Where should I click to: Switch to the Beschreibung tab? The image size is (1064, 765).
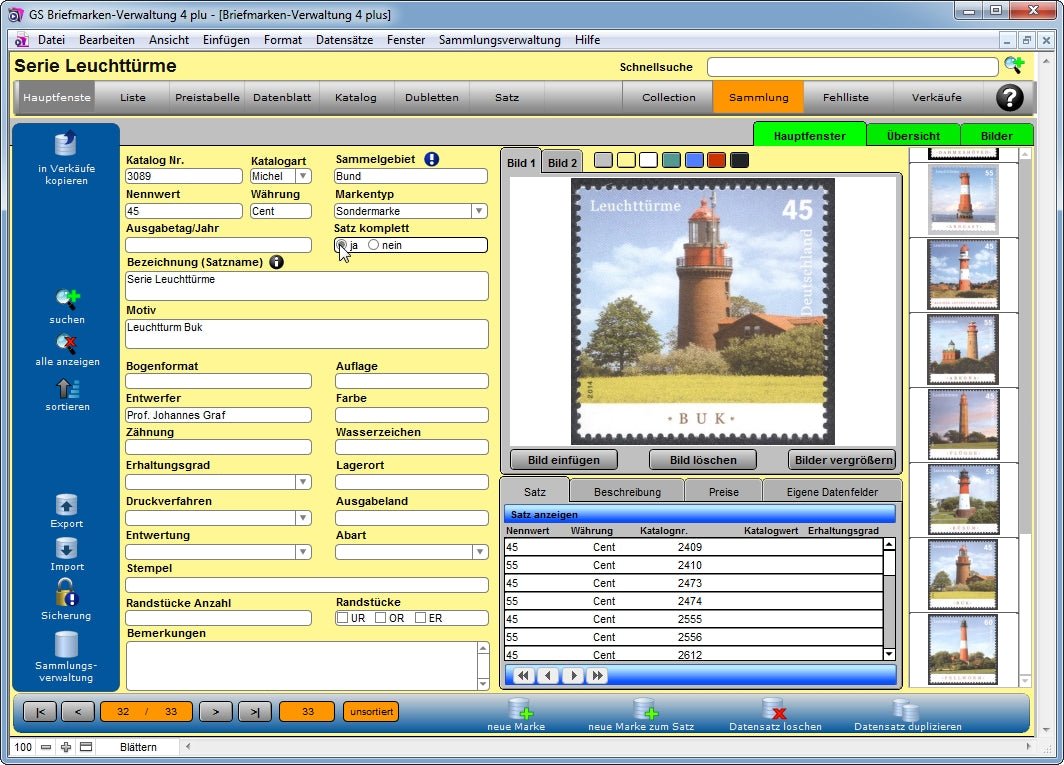627,492
